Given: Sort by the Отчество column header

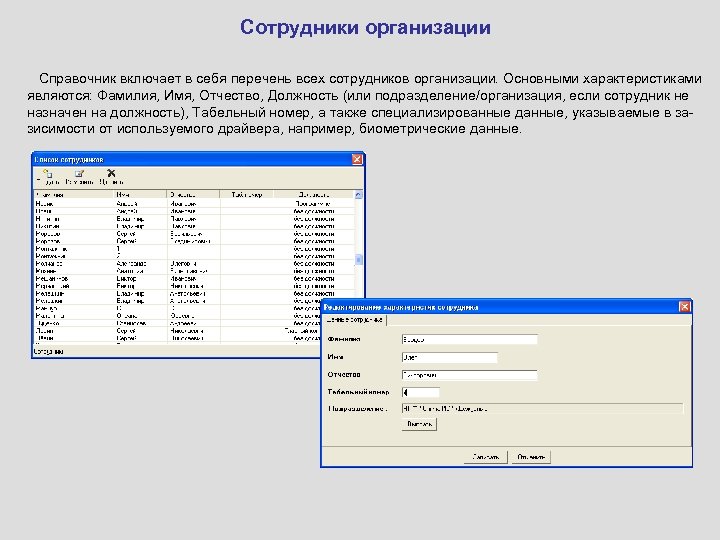Looking at the screenshot, I should tap(193, 195).
